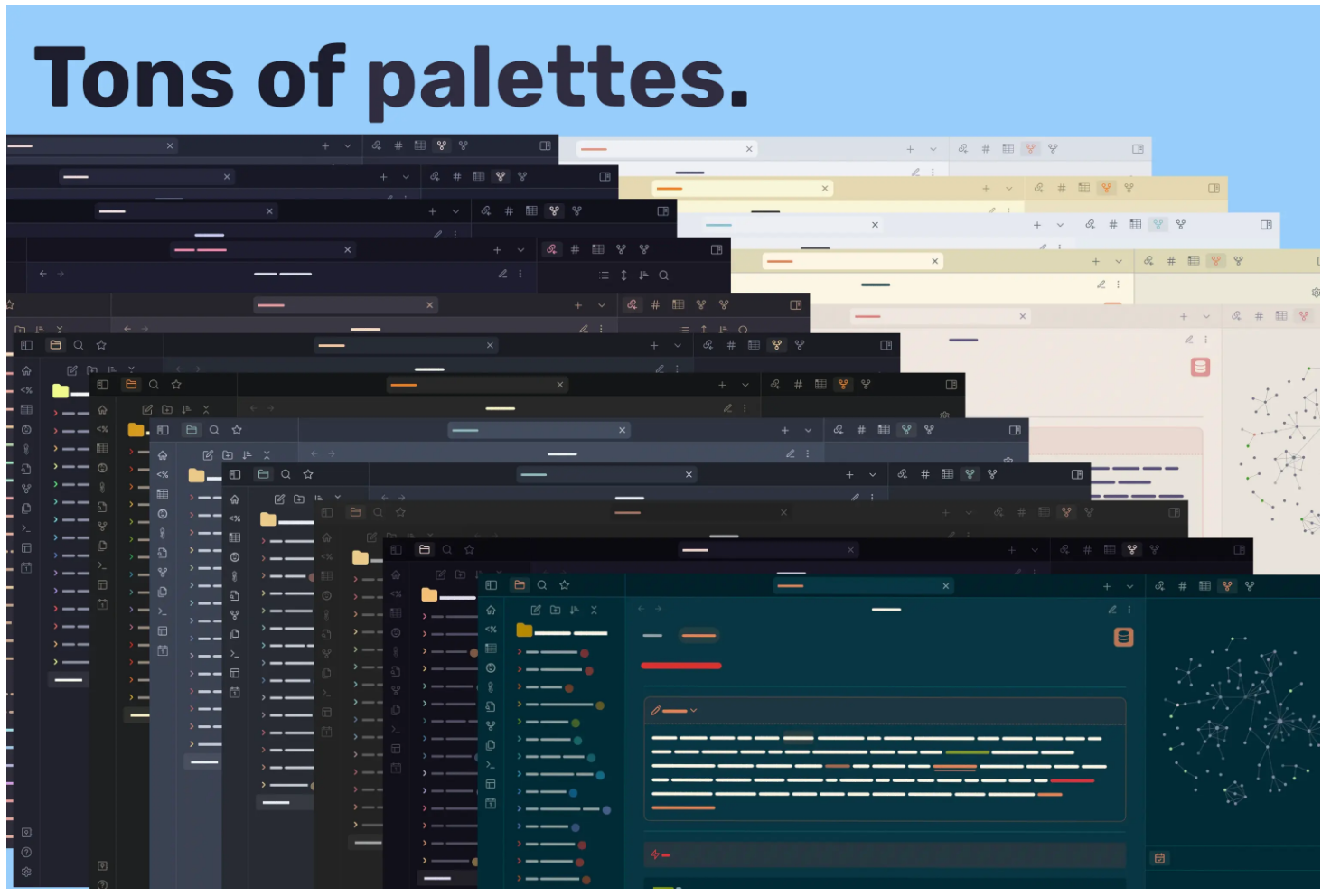Switch teal window's note to edit mode
The height and width of the screenshot is (896, 1331).
click(x=1112, y=611)
